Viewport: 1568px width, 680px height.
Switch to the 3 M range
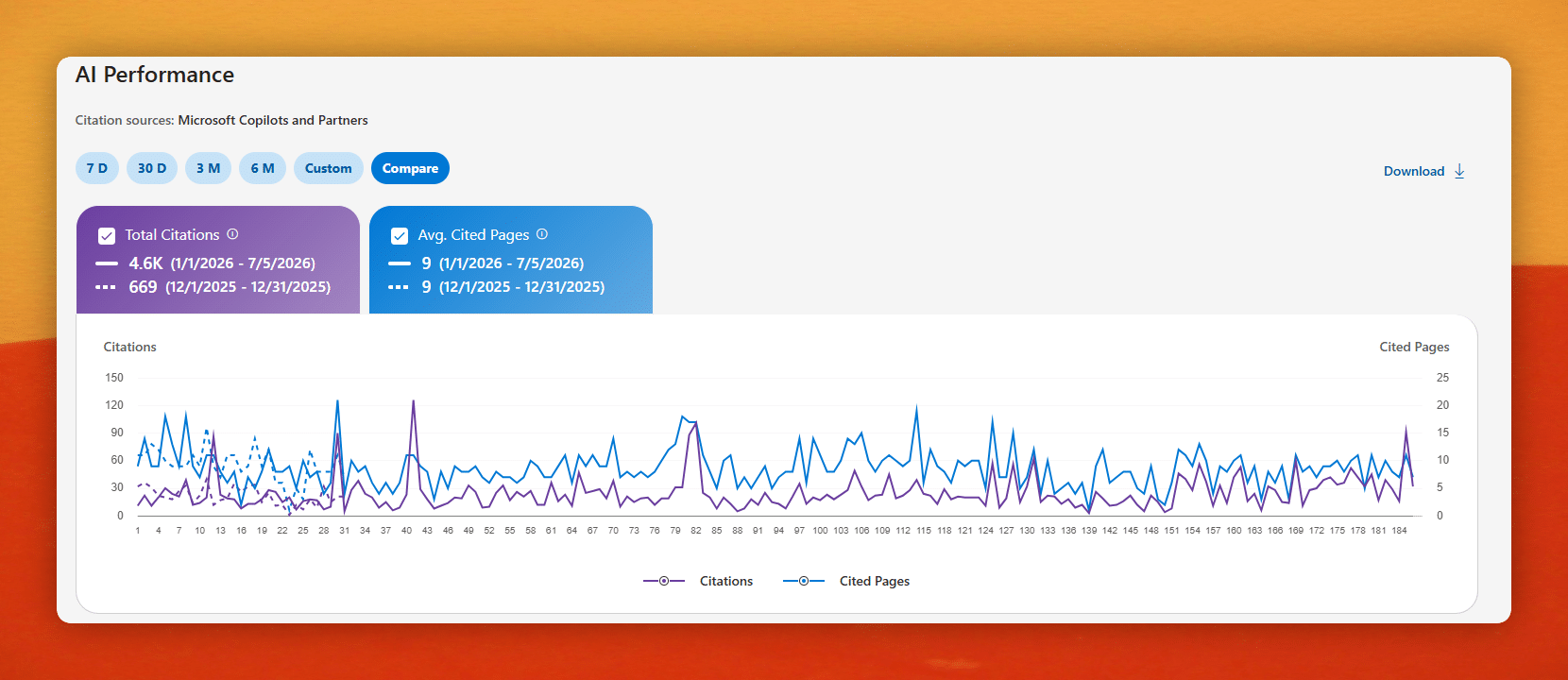pyautogui.click(x=208, y=168)
